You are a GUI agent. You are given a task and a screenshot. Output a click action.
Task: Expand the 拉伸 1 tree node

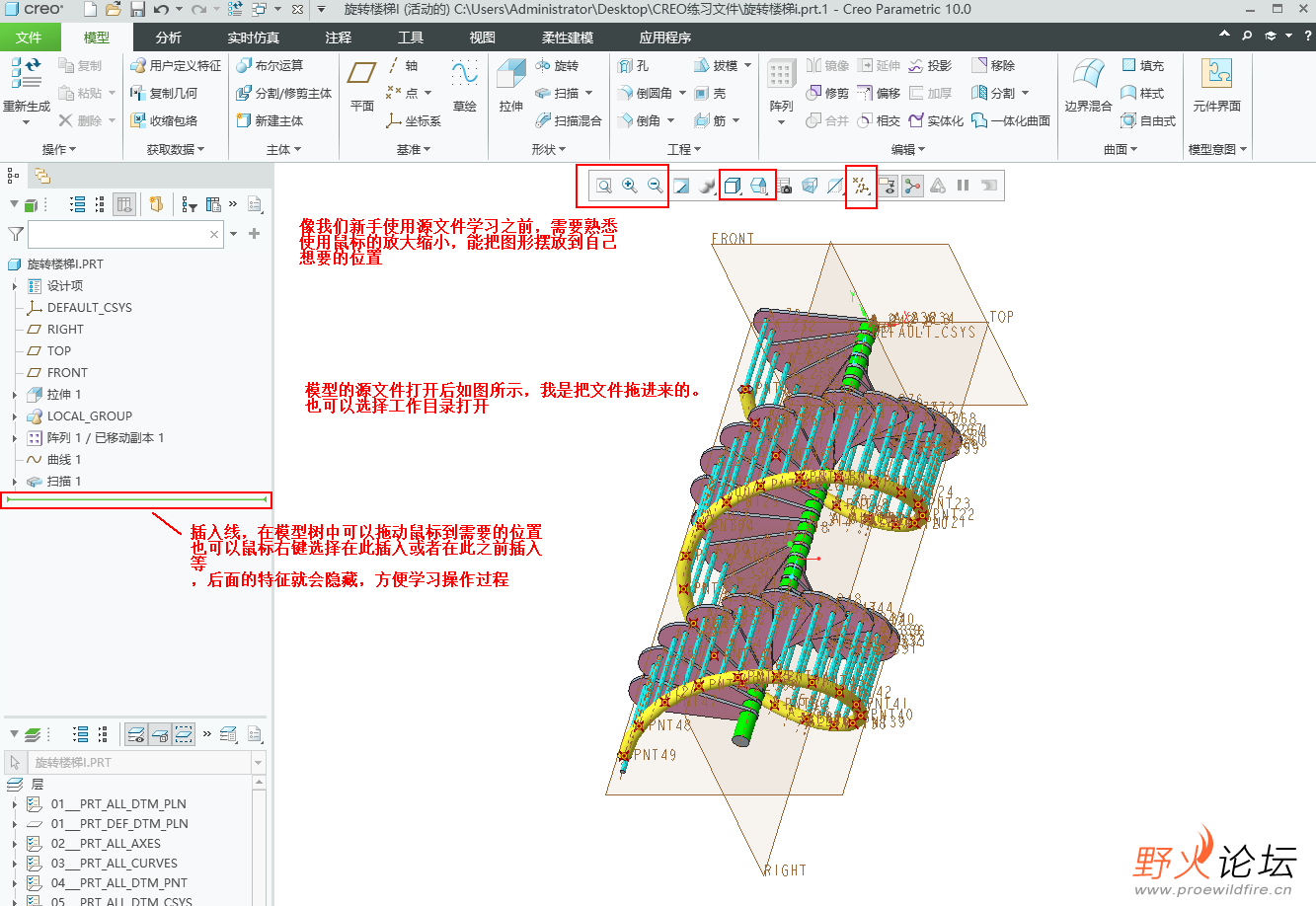tap(15, 395)
